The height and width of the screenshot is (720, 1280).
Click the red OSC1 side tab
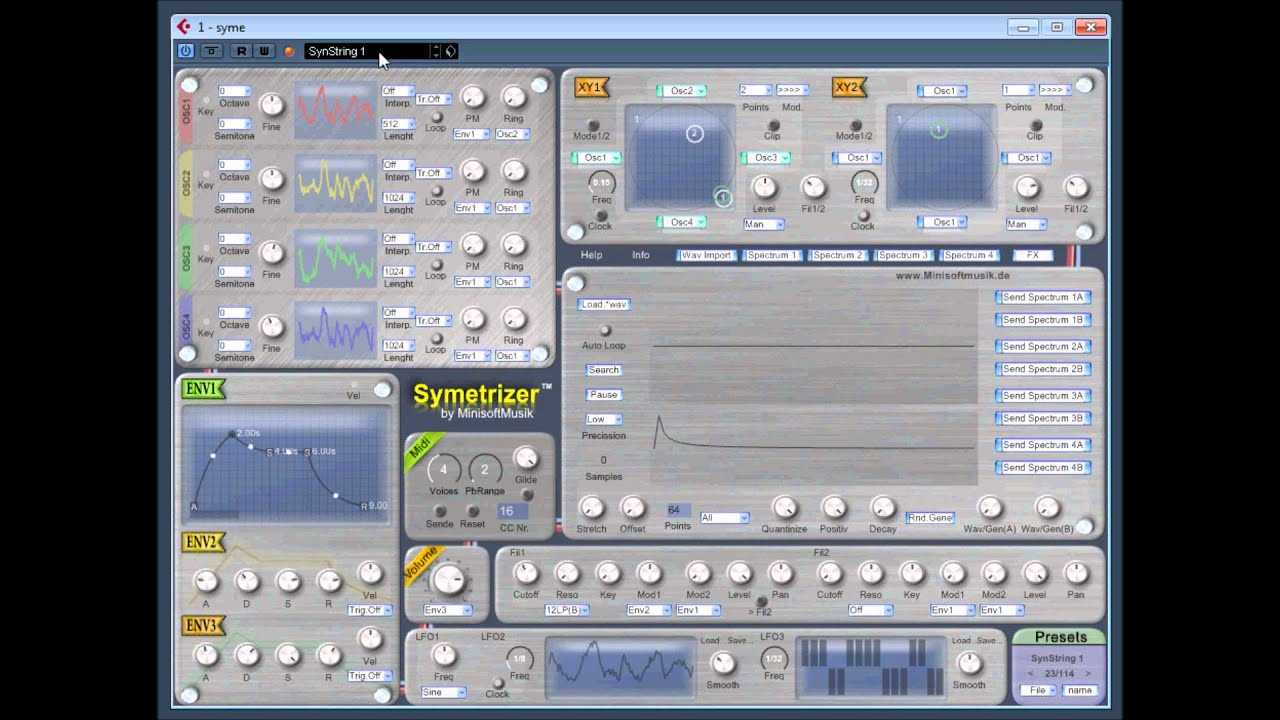pyautogui.click(x=186, y=111)
